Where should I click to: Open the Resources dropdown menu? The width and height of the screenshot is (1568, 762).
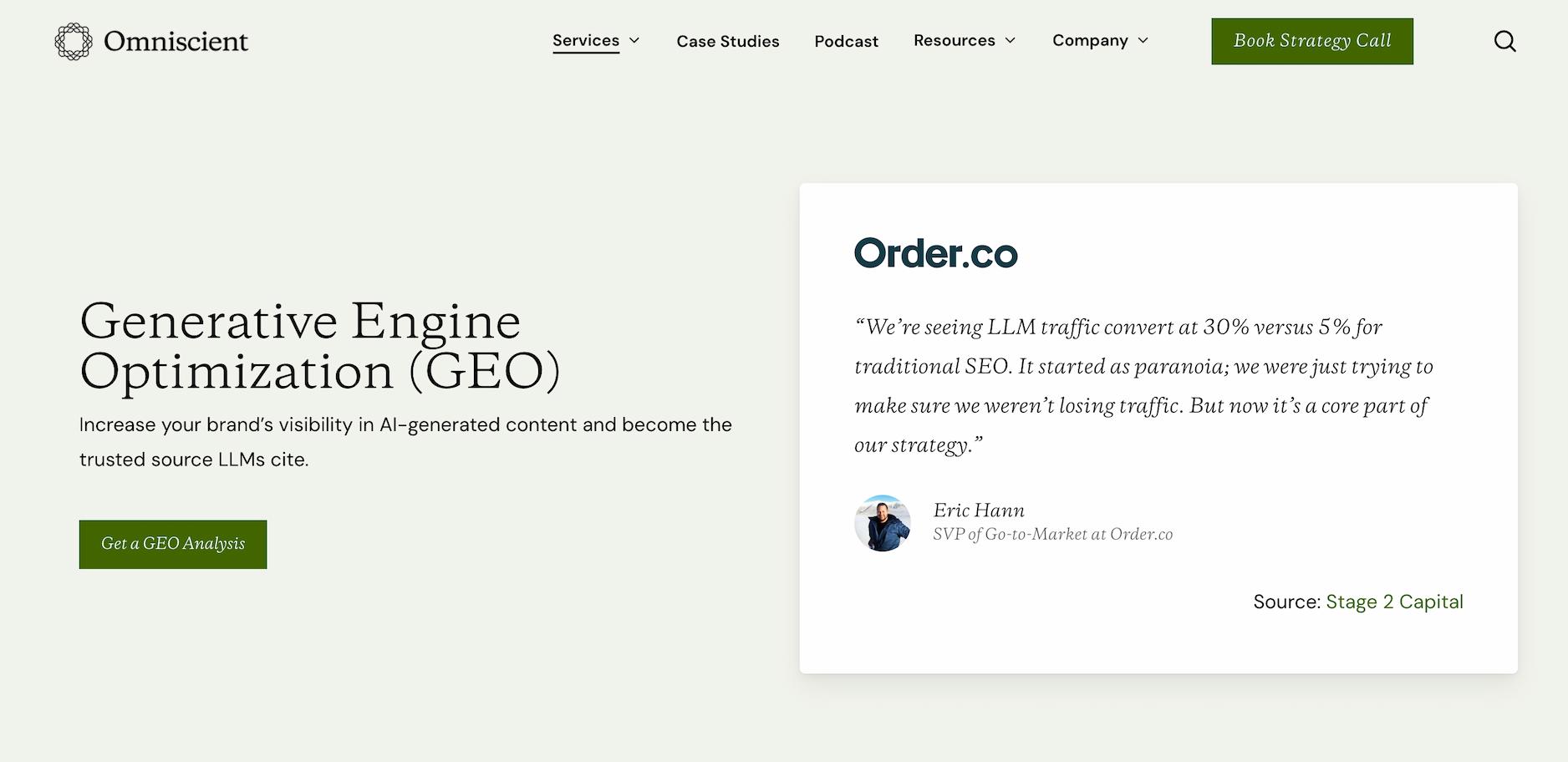click(x=963, y=41)
